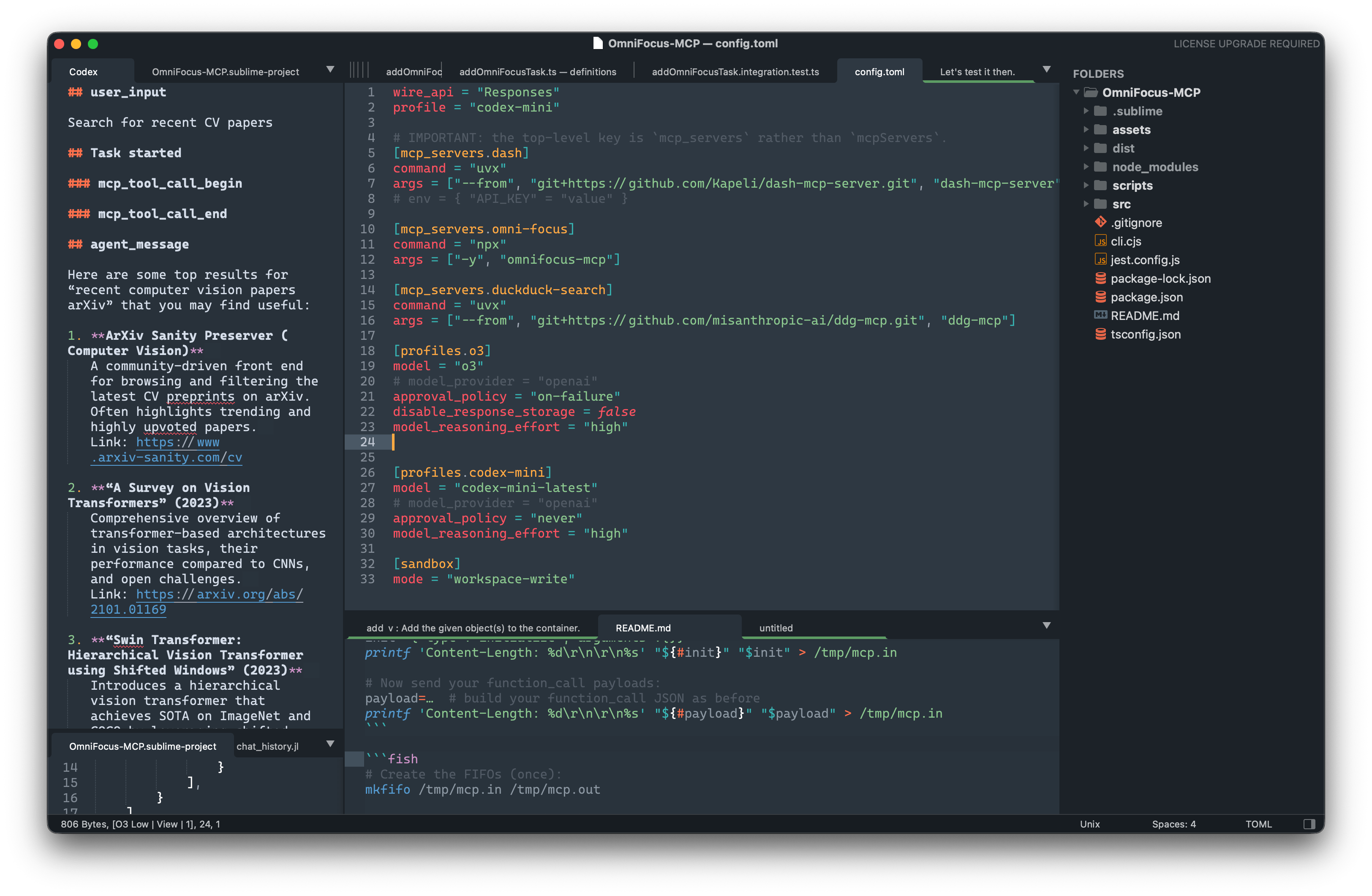Image resolution: width=1372 pixels, height=896 pixels.
Task: Click document icon in window title
Action: [598, 43]
